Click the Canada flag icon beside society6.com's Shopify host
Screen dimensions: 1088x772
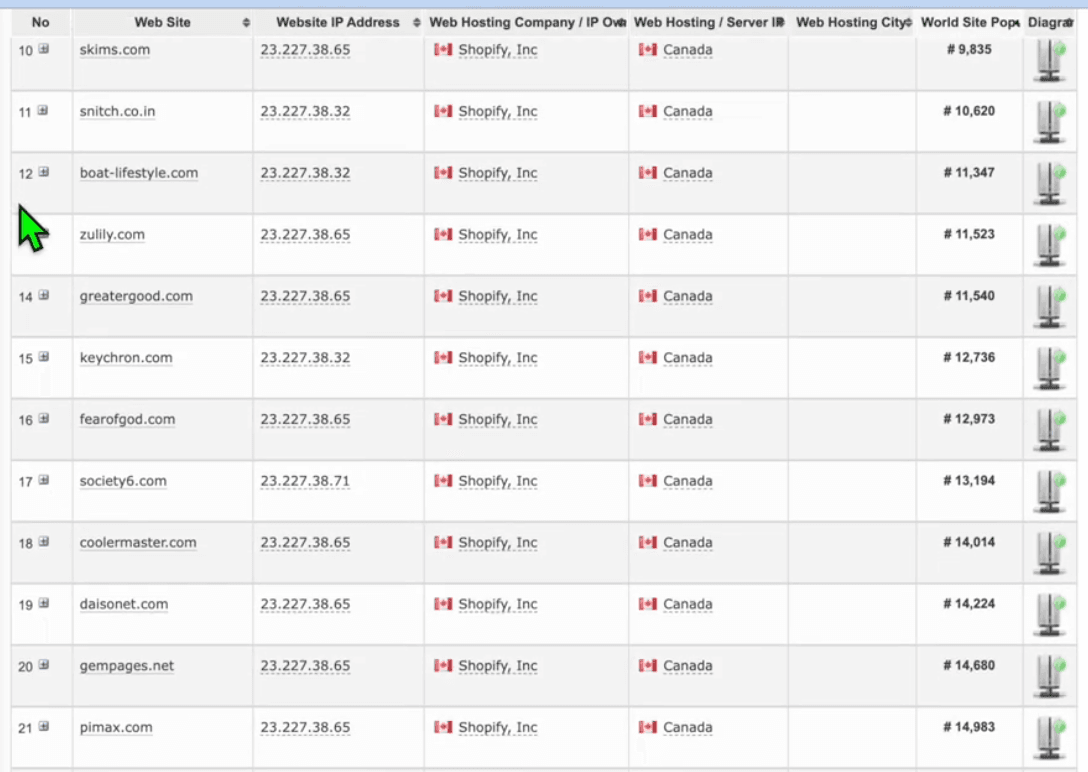[443, 481]
